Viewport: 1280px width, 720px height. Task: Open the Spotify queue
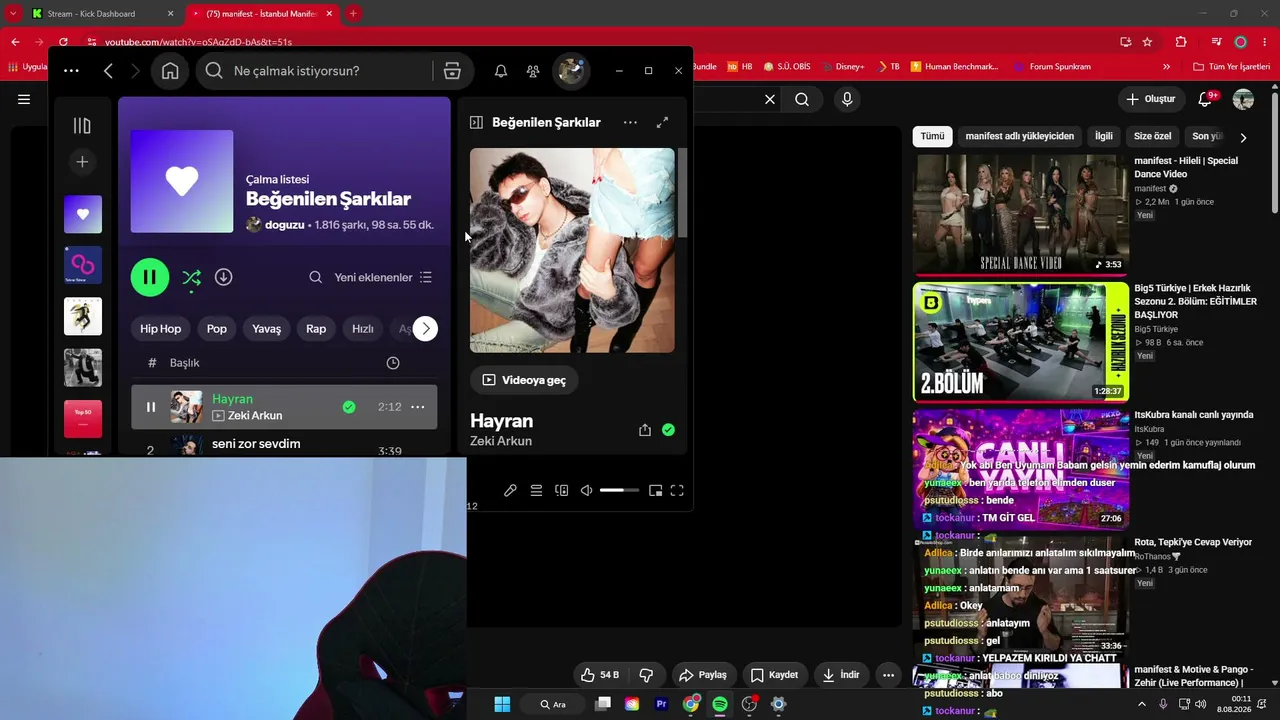[536, 490]
